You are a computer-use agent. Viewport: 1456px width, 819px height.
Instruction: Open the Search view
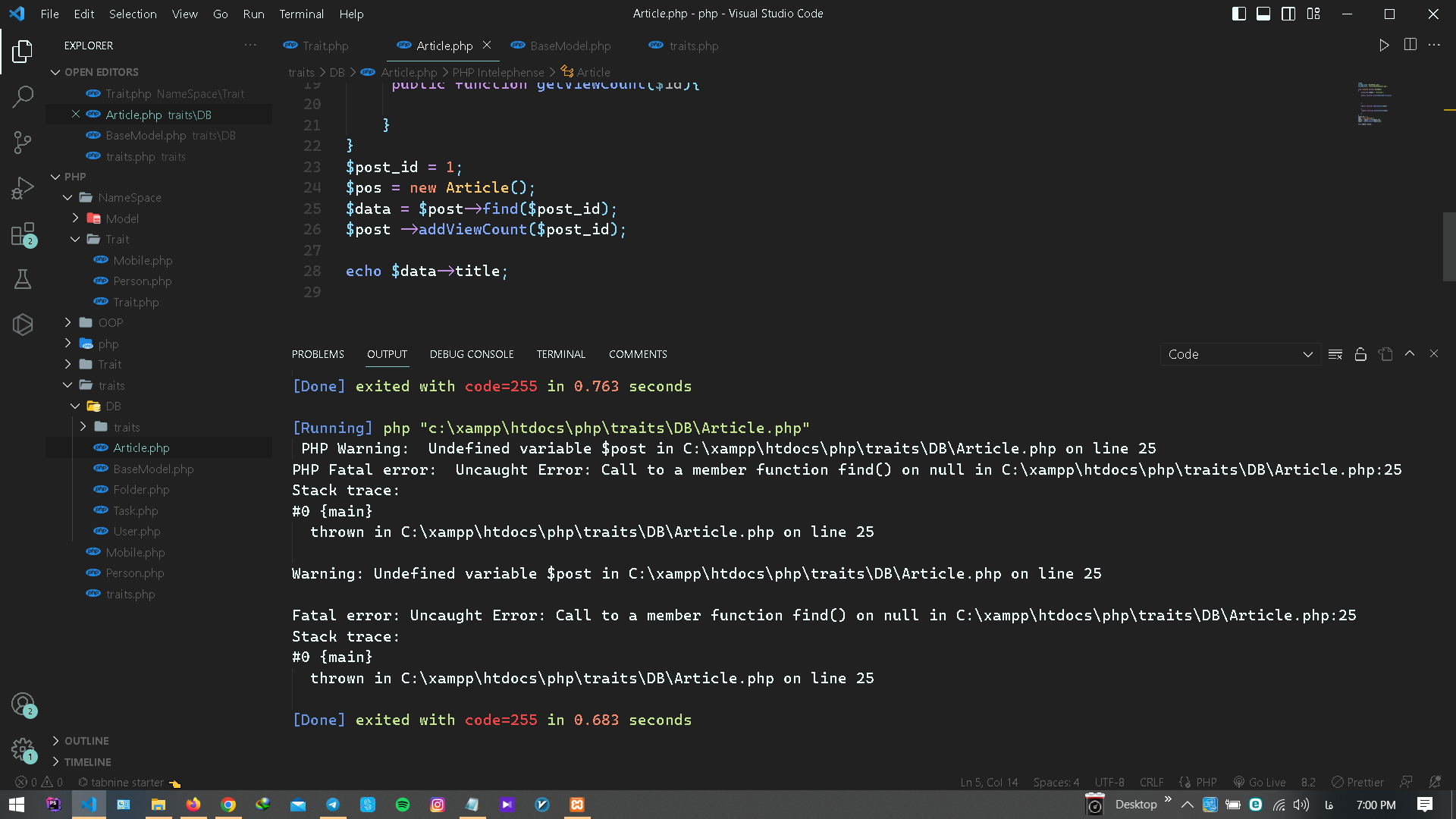23,96
